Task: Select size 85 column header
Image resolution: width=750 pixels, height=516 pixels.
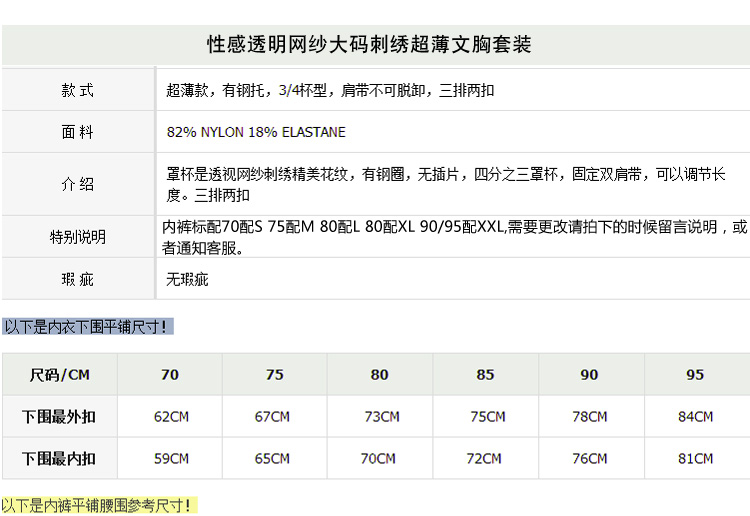Action: click(x=485, y=375)
